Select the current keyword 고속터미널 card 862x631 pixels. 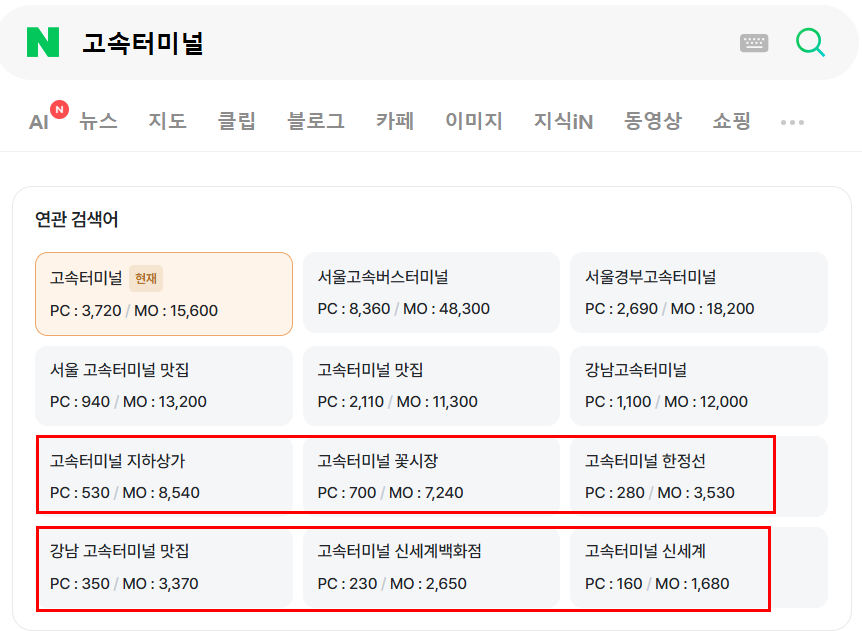coord(164,294)
